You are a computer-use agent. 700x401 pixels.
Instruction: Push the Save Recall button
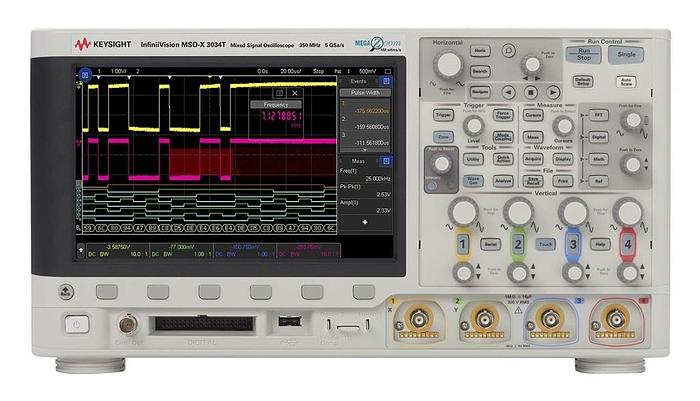coord(533,180)
